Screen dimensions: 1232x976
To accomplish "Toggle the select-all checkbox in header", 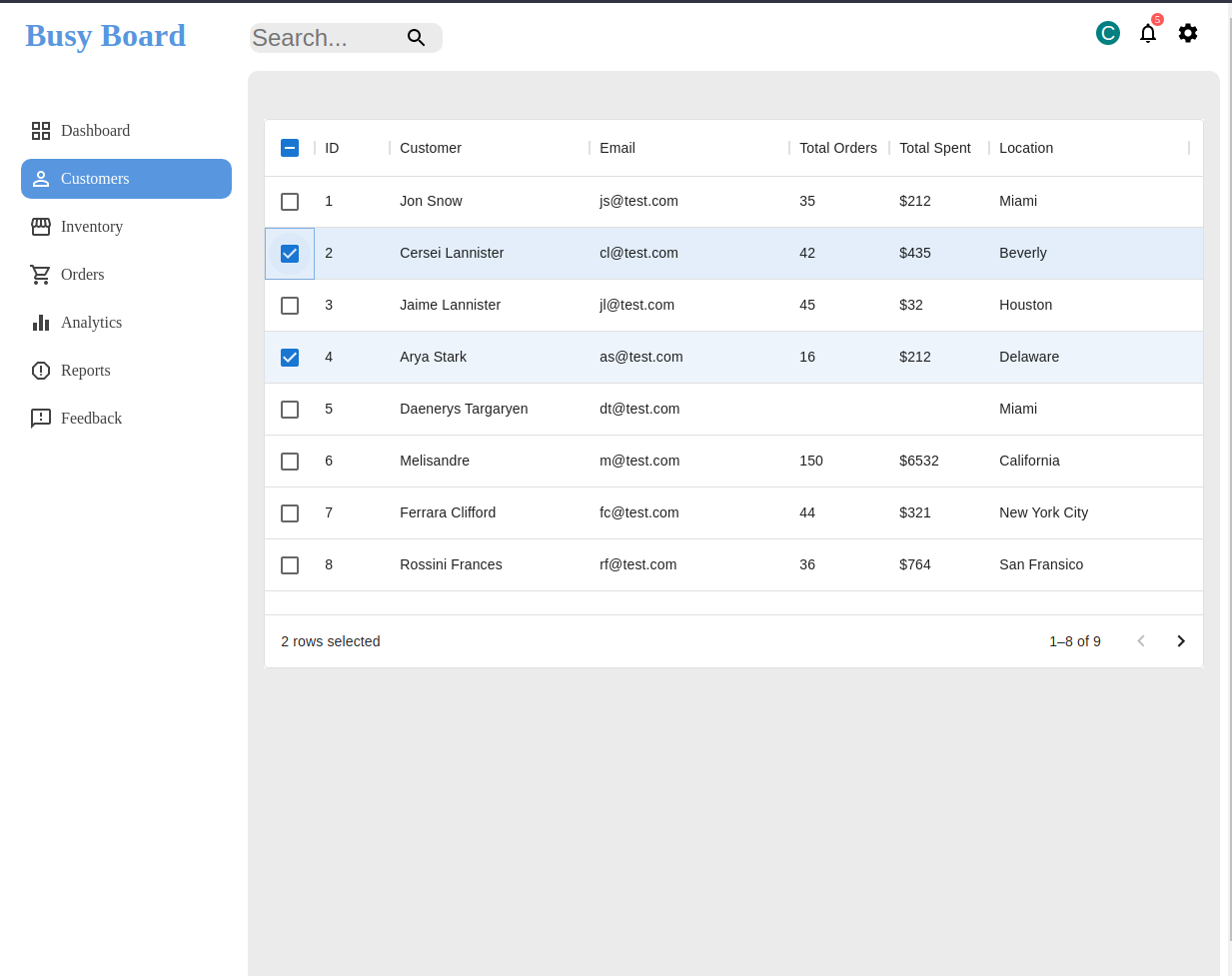I will (x=290, y=147).
